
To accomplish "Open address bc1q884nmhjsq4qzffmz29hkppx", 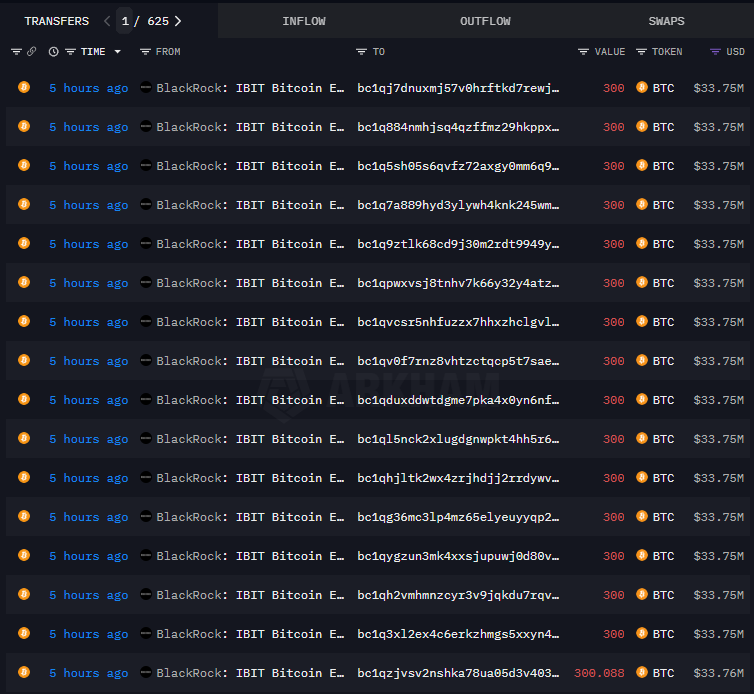I will click(458, 127).
